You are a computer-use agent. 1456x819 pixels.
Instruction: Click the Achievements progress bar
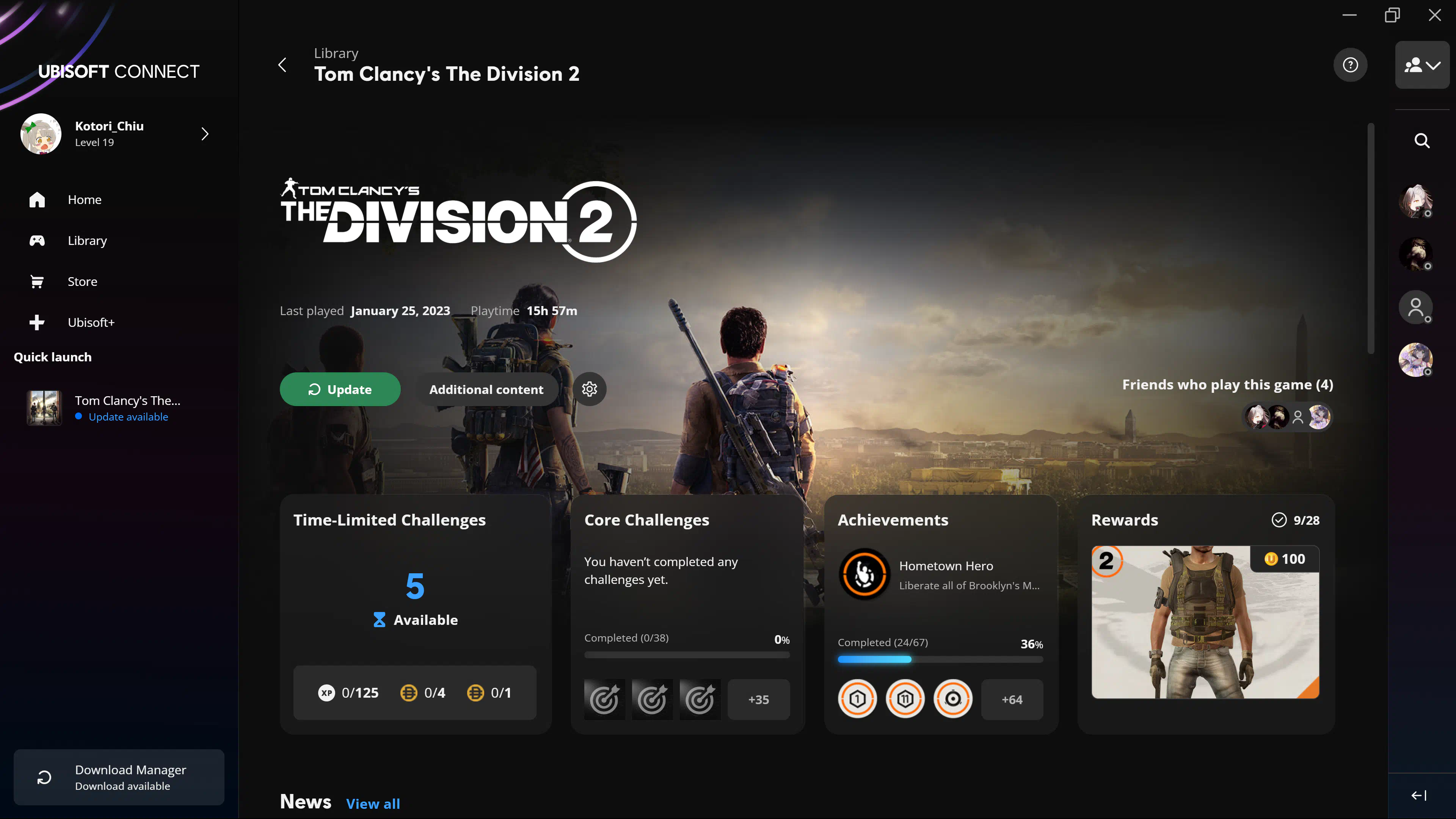(940, 659)
